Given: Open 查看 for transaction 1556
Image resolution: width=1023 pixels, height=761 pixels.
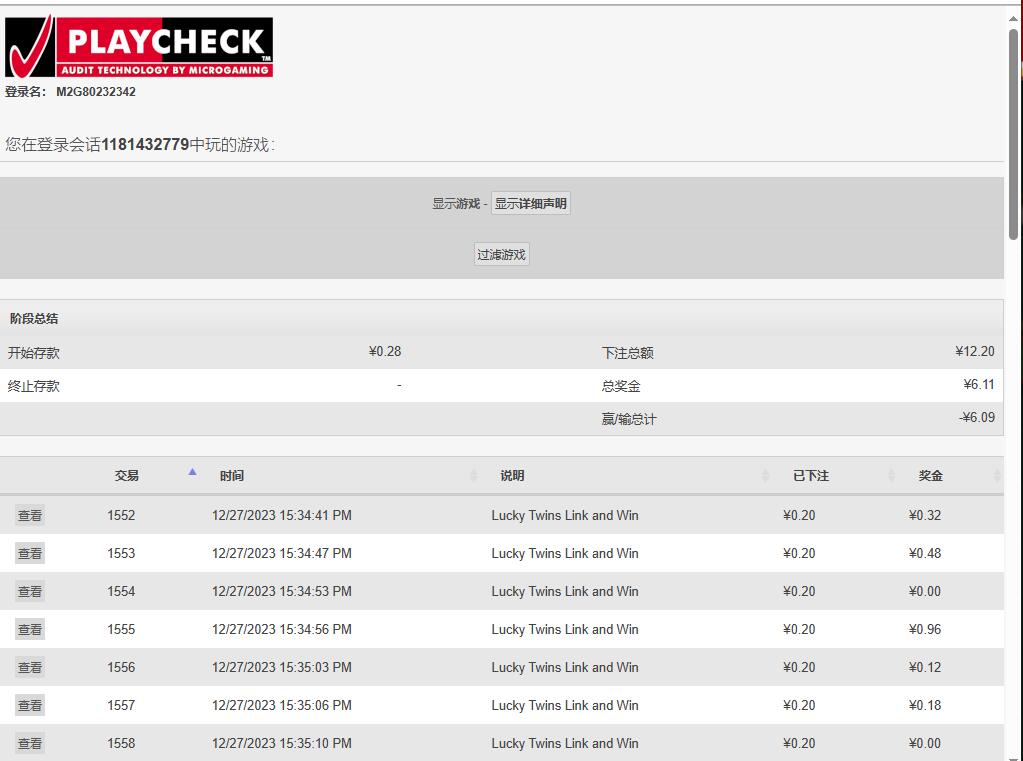Looking at the screenshot, I should [30, 668].
